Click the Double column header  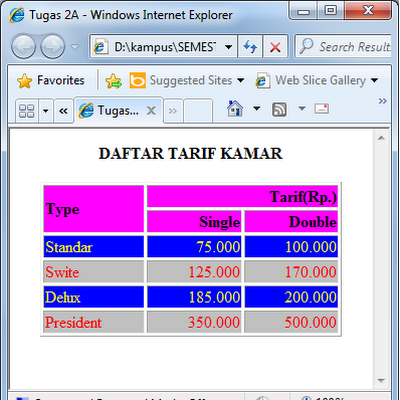(291, 222)
